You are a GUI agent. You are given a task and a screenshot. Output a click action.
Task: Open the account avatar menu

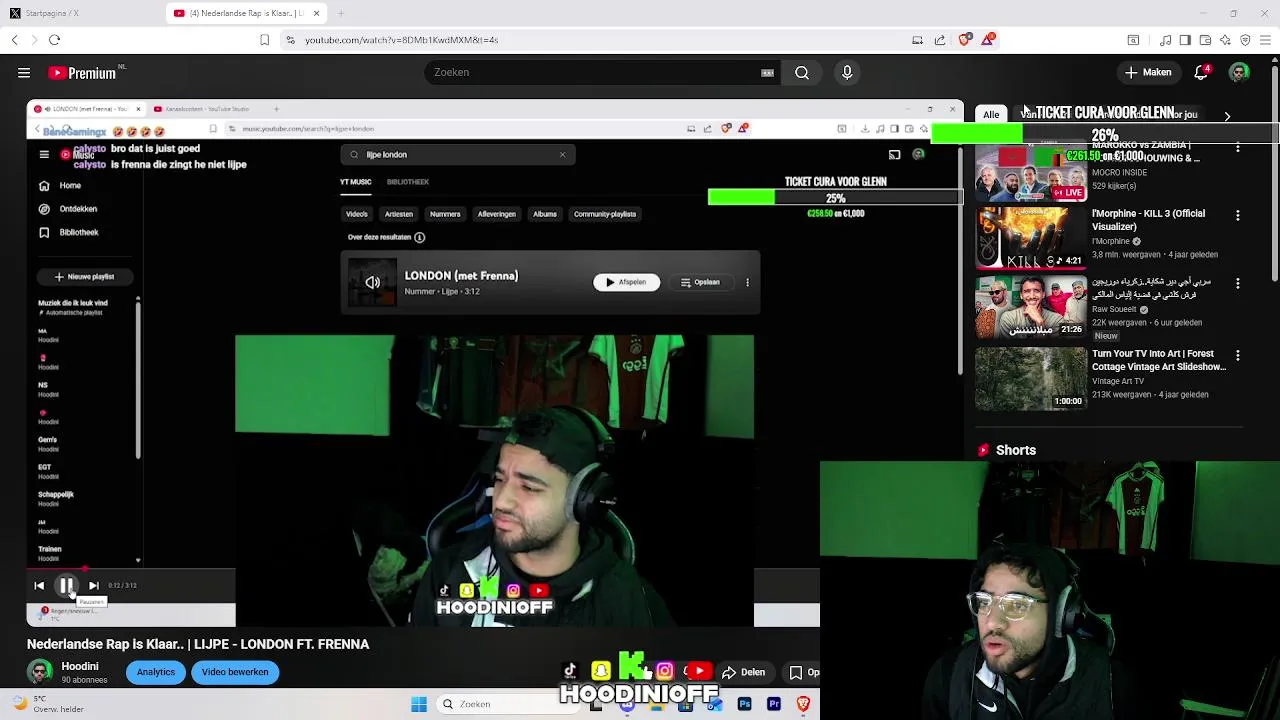coord(1239,72)
